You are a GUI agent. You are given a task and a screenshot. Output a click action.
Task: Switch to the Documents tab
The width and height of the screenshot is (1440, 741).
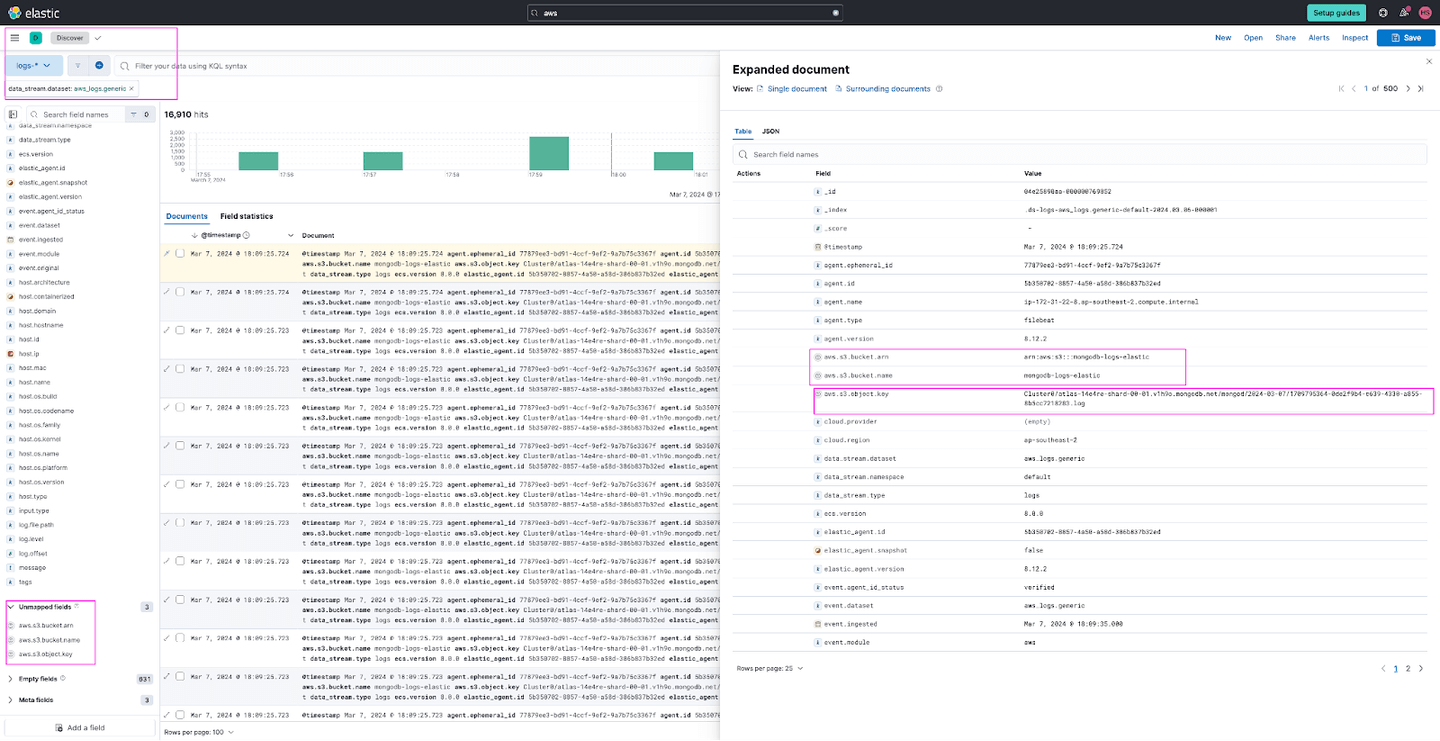(x=187, y=216)
